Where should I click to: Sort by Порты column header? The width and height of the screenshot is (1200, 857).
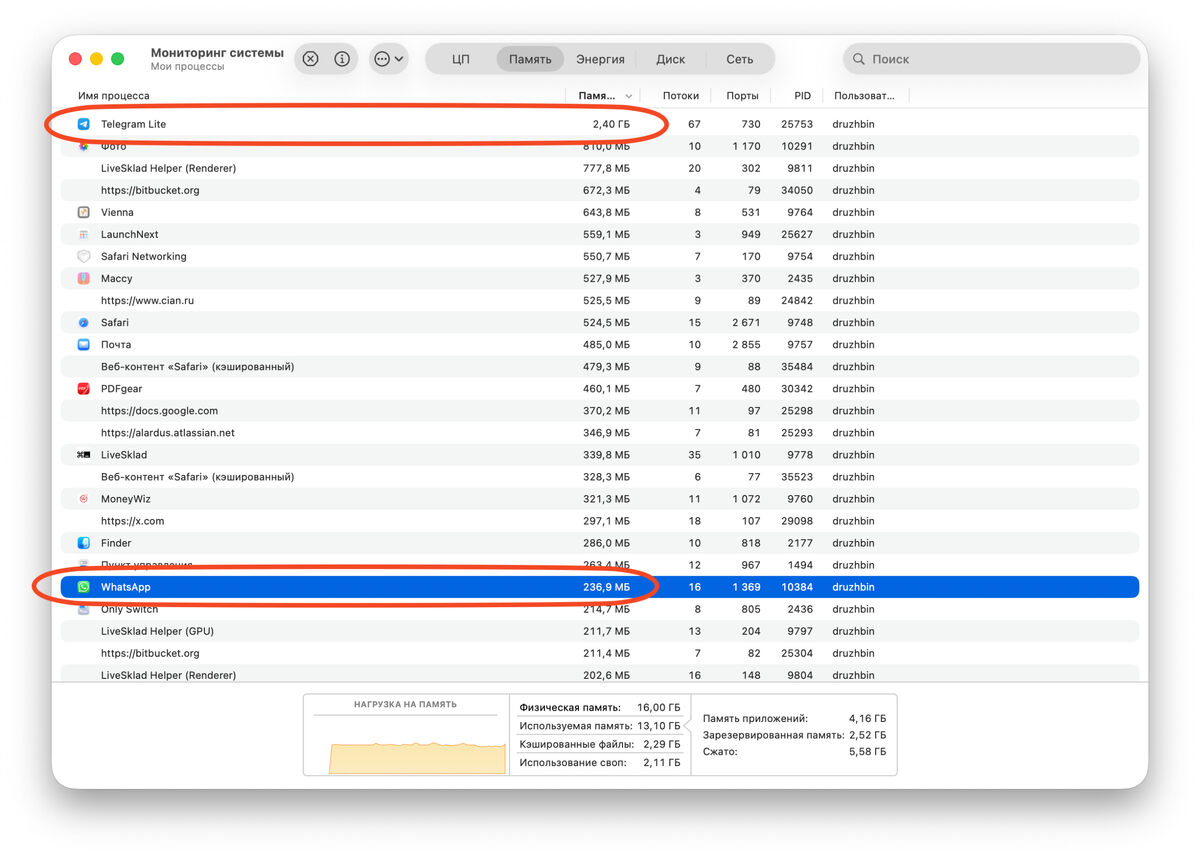[742, 96]
